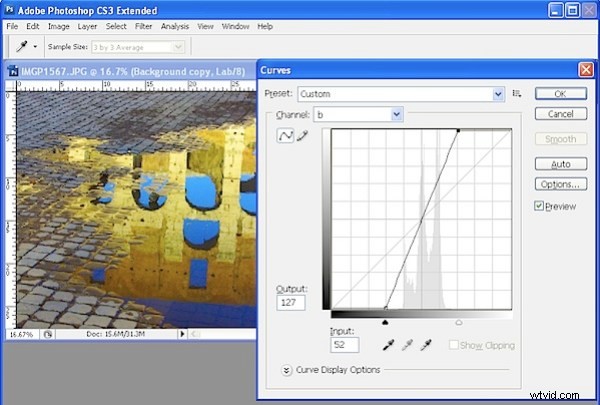The height and width of the screenshot is (405, 600).
Task: Open the Sample Size dropdown
Action: coord(138,47)
